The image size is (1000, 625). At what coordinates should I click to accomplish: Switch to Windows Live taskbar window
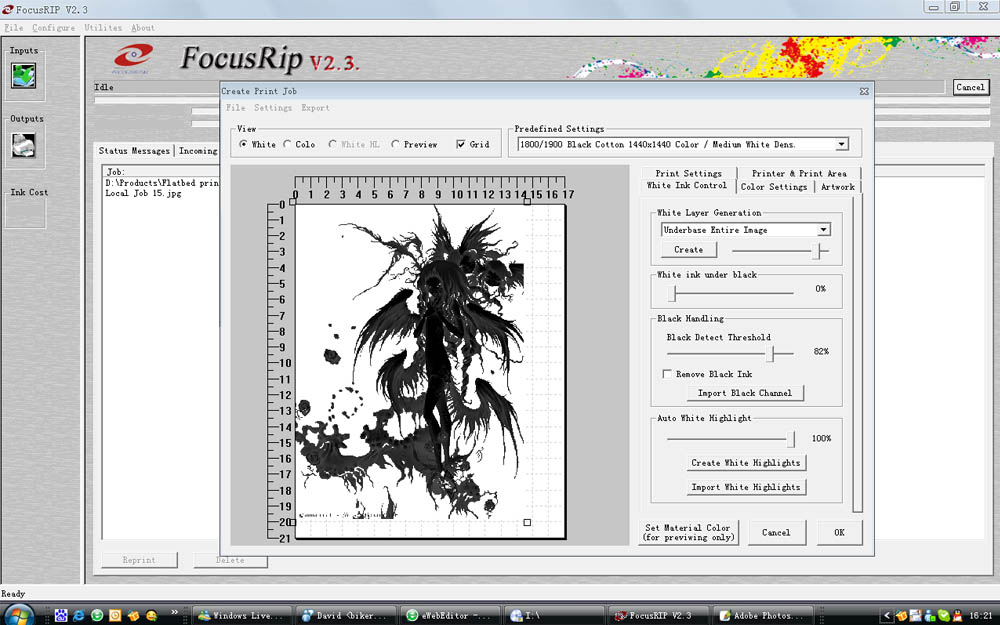[x=240, y=615]
